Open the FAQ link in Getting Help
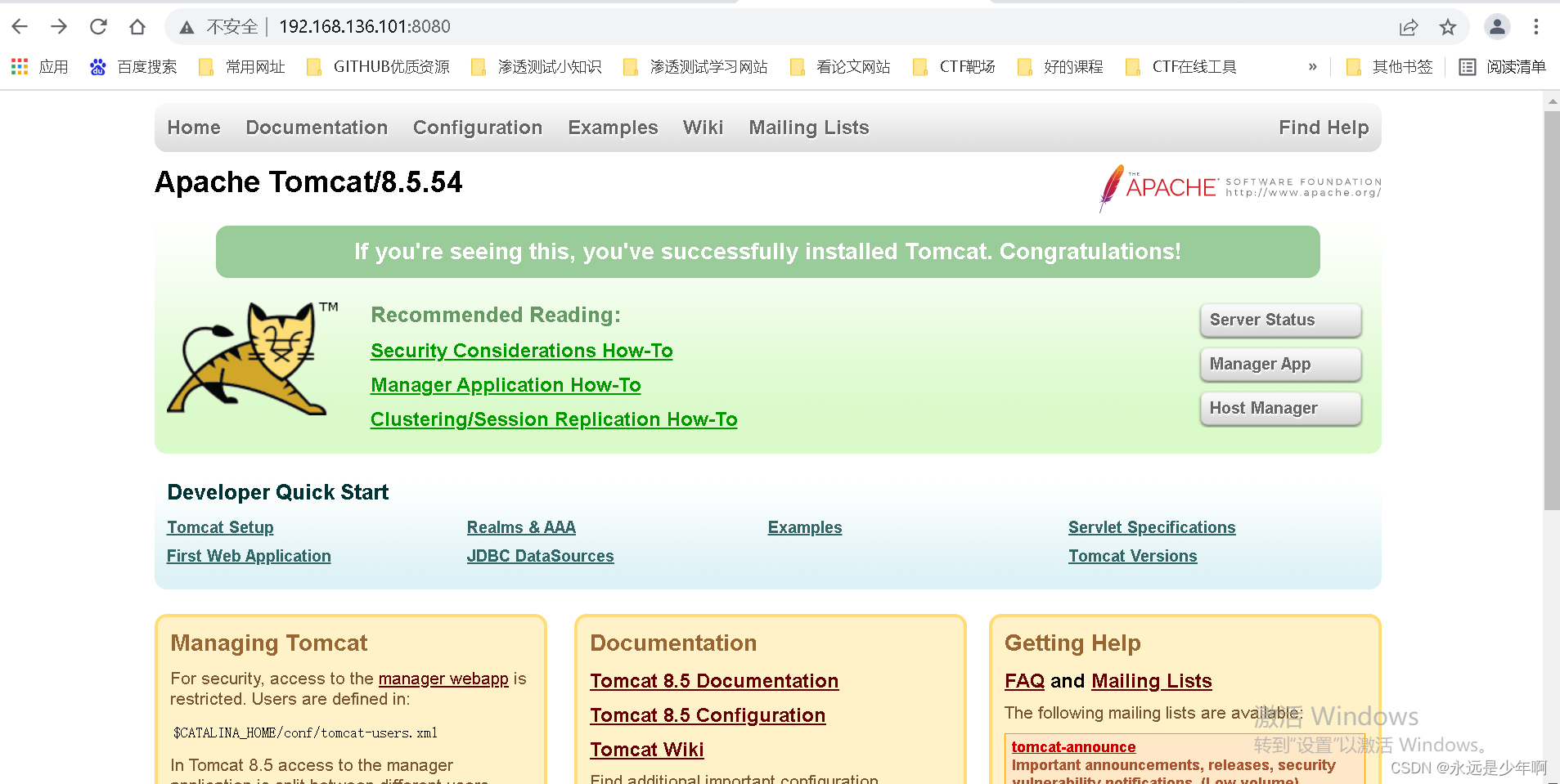 [1024, 681]
